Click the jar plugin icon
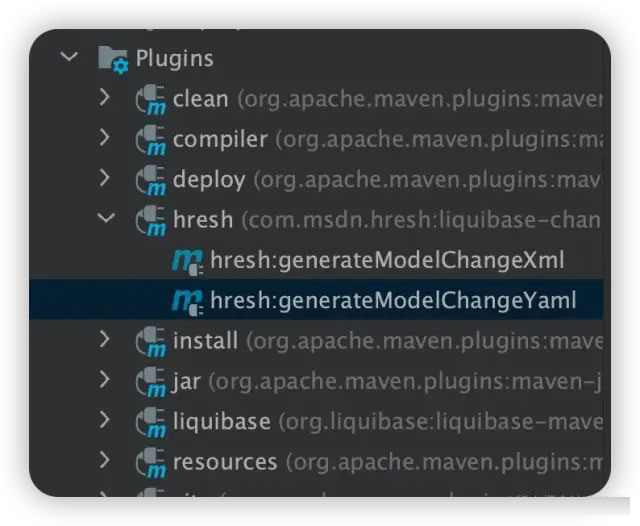The width and height of the screenshot is (640, 526). [151, 382]
